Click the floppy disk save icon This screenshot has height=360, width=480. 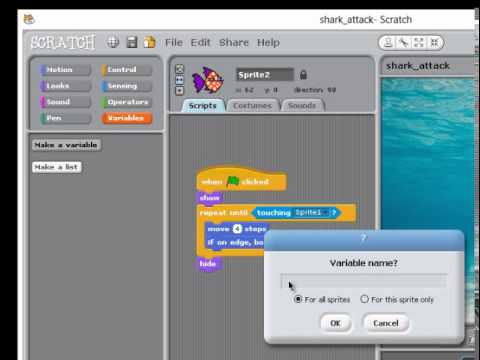(x=132, y=42)
